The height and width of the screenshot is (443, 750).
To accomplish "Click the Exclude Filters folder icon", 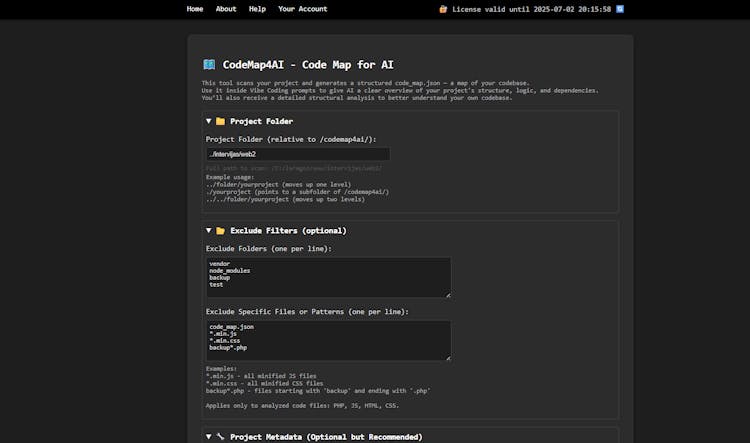I will point(220,230).
